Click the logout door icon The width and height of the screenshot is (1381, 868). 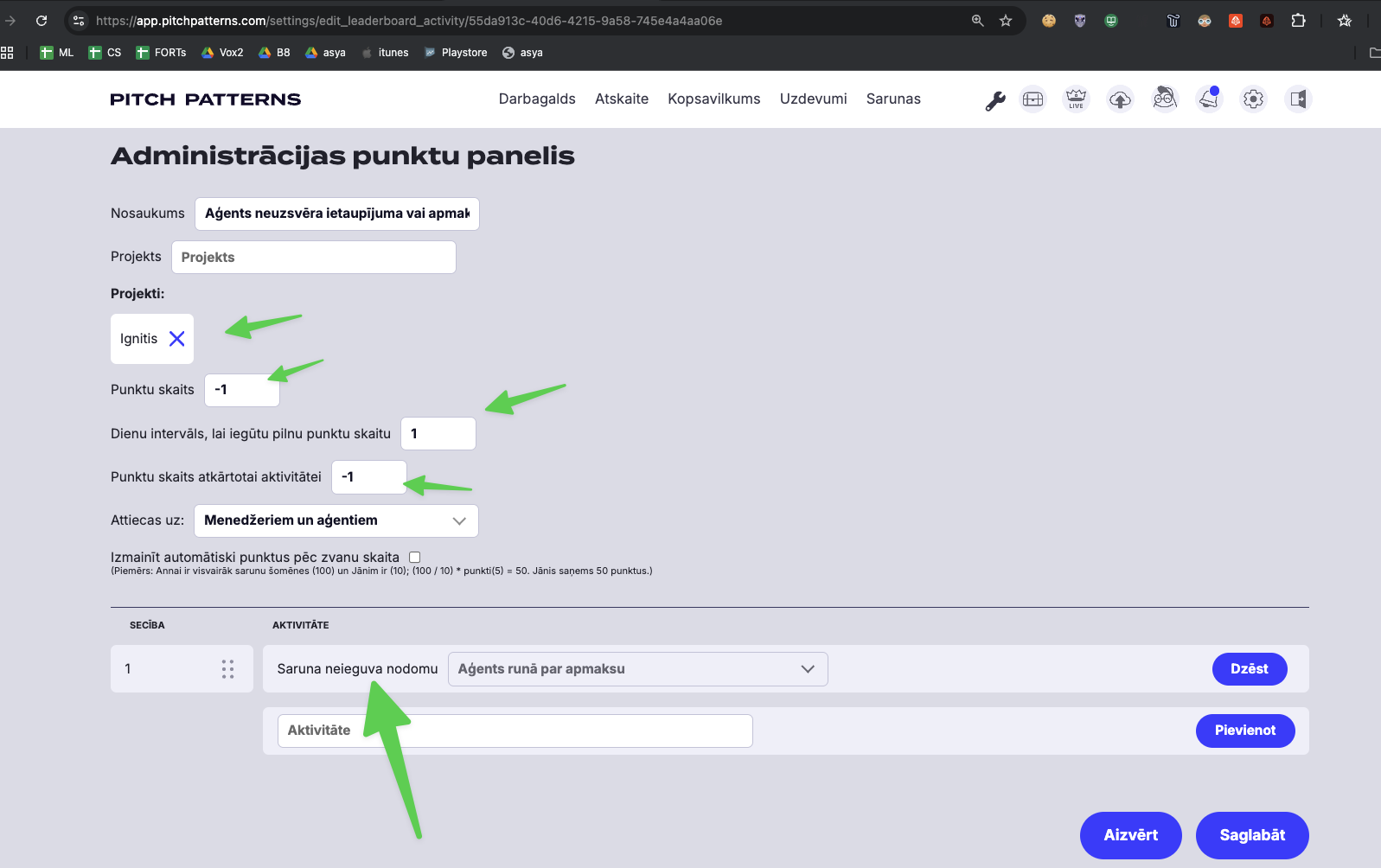coord(1298,99)
